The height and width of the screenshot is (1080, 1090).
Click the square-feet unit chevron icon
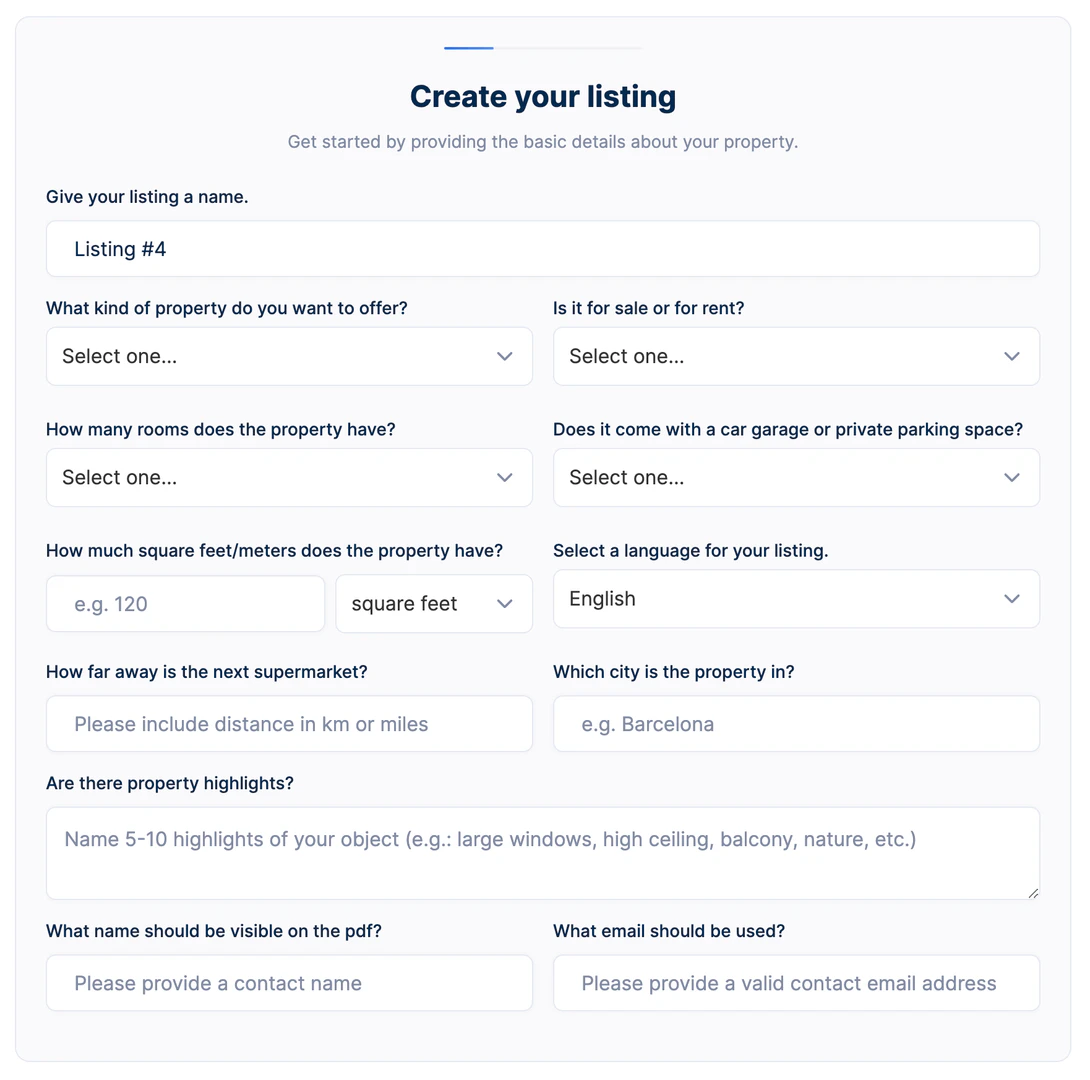tap(505, 604)
